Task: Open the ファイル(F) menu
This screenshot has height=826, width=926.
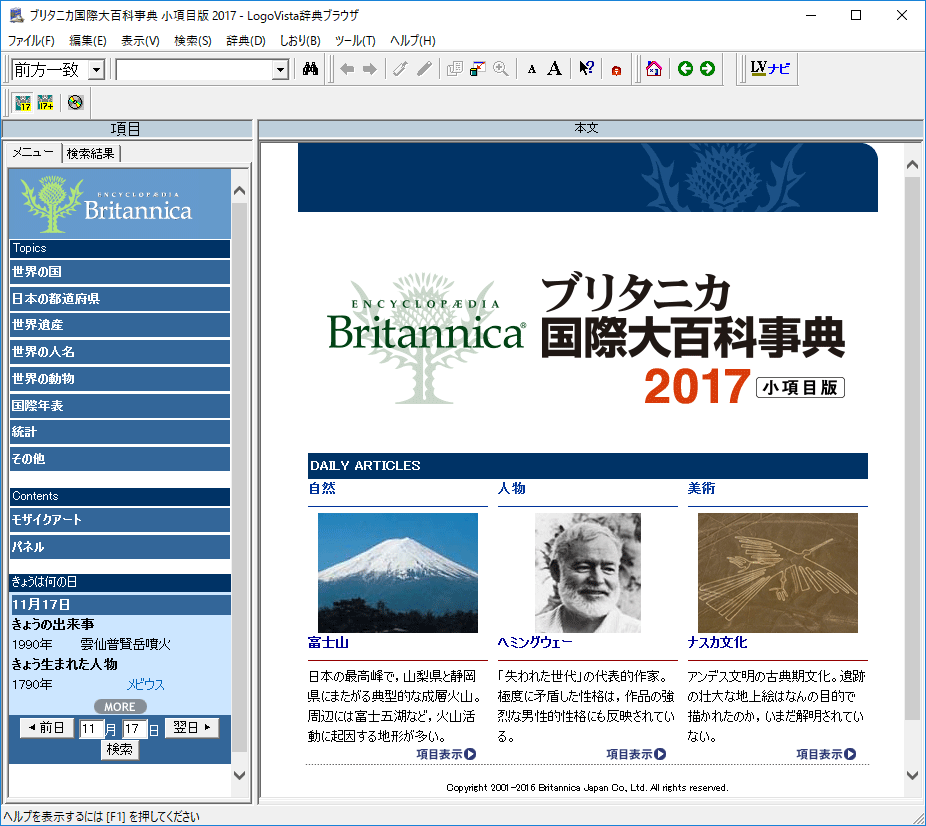Action: [x=31, y=41]
